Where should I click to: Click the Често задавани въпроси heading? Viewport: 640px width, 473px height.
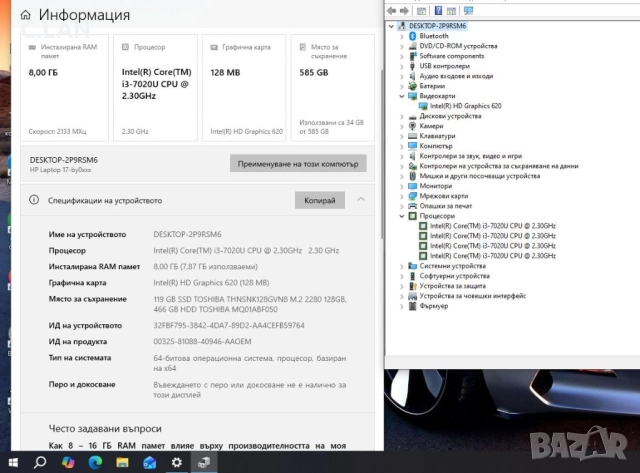[105, 429]
